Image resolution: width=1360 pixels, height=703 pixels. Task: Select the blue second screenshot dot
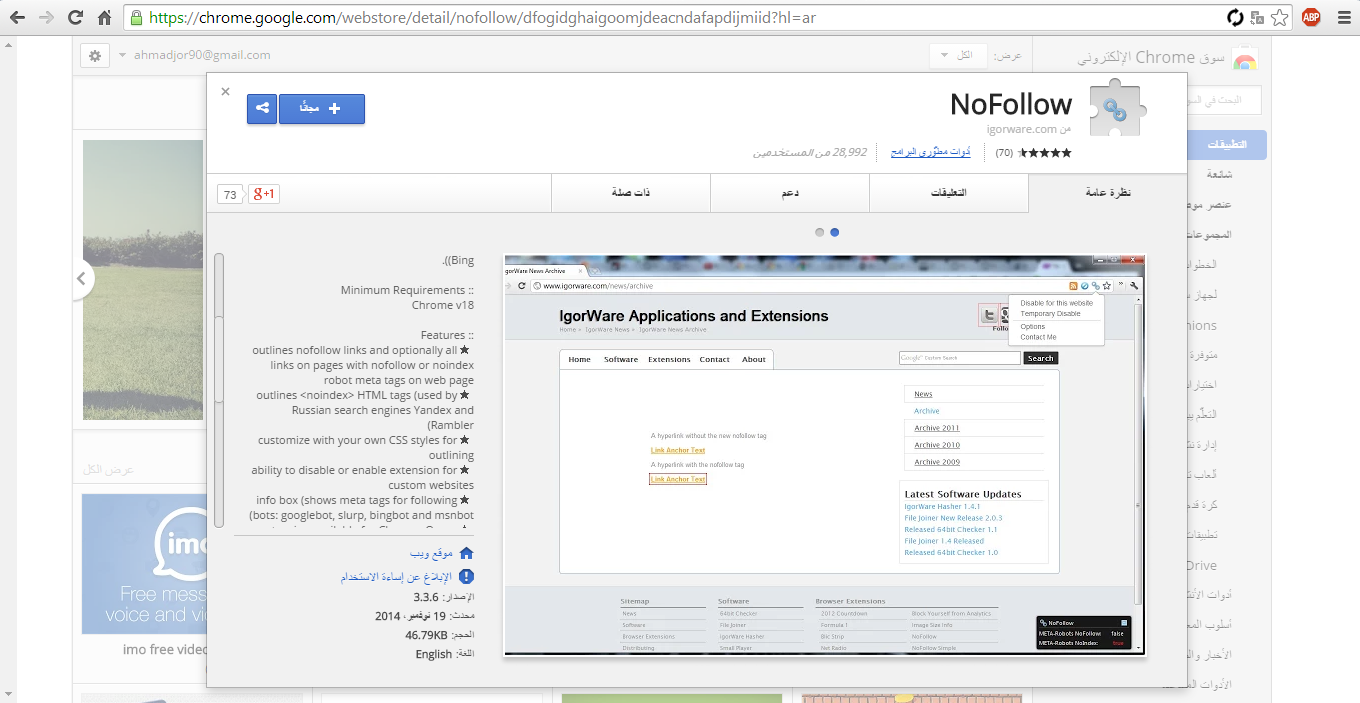(x=835, y=232)
